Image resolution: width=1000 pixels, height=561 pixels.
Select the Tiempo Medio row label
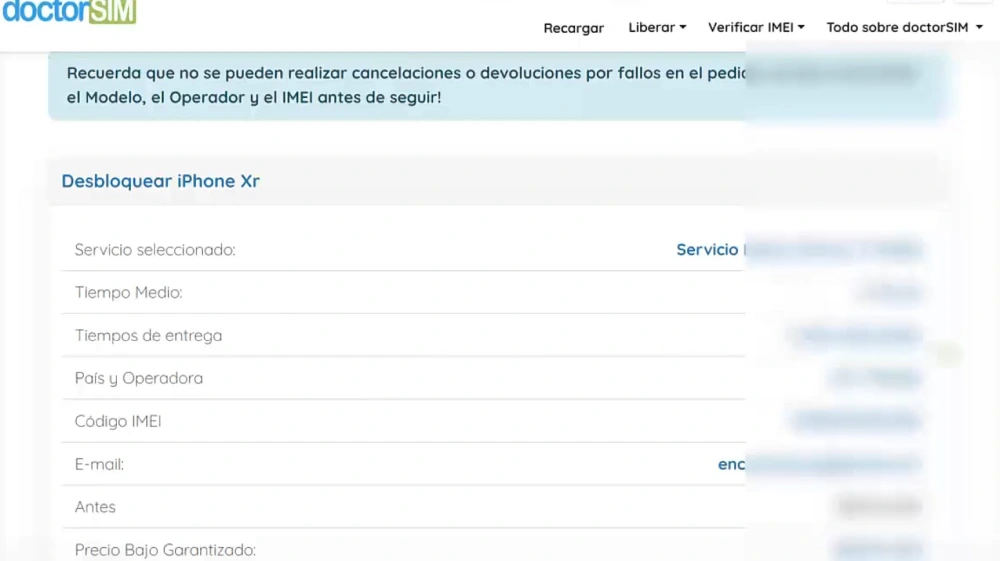(x=128, y=293)
